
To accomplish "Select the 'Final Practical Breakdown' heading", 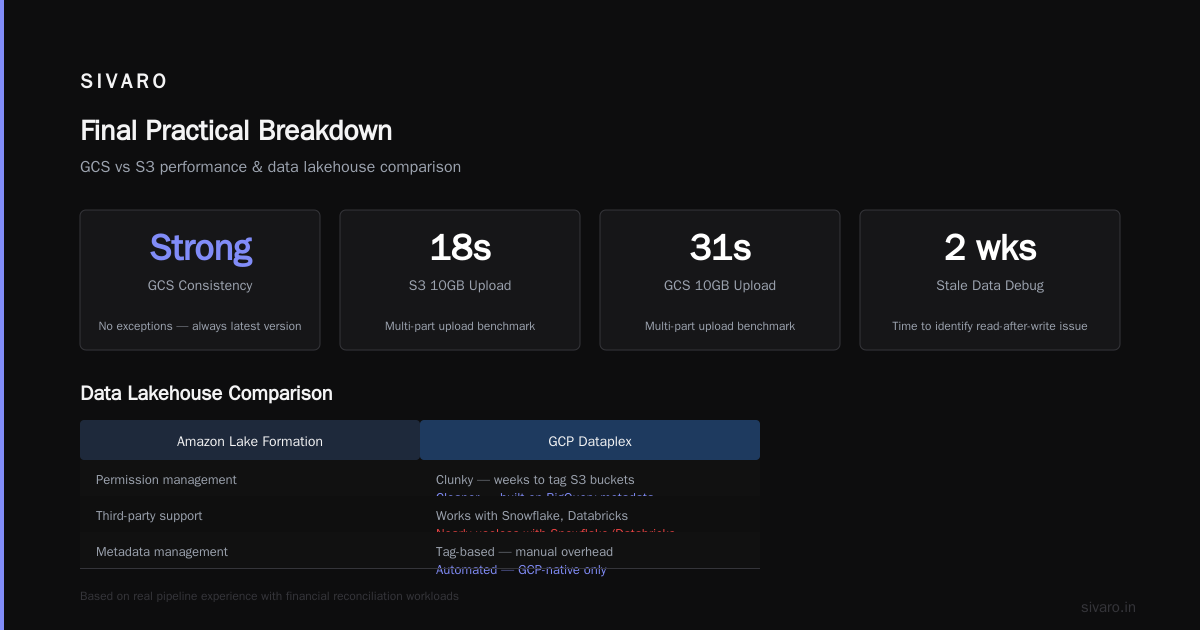I will click(236, 131).
